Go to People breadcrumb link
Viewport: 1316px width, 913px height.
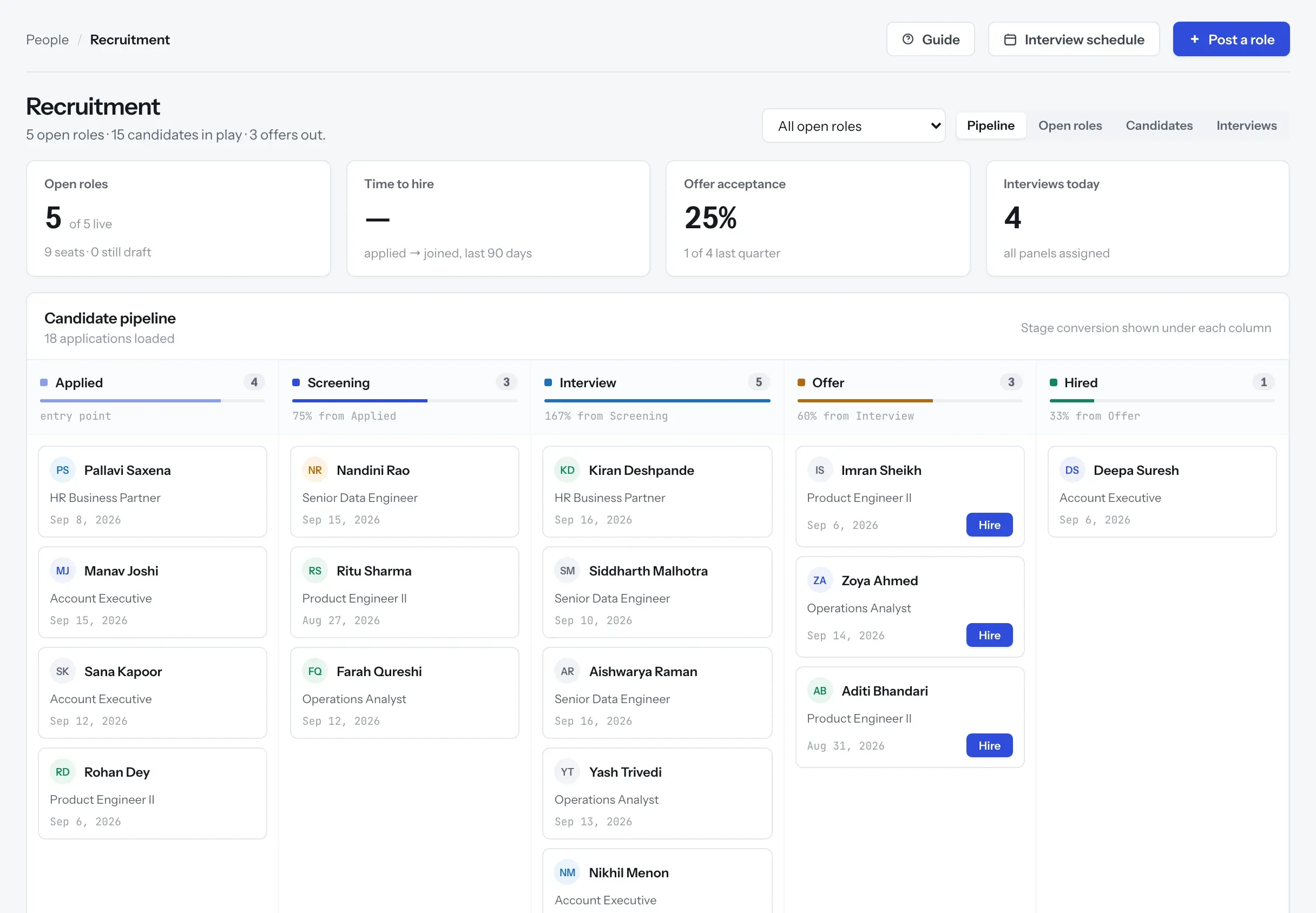[48, 39]
